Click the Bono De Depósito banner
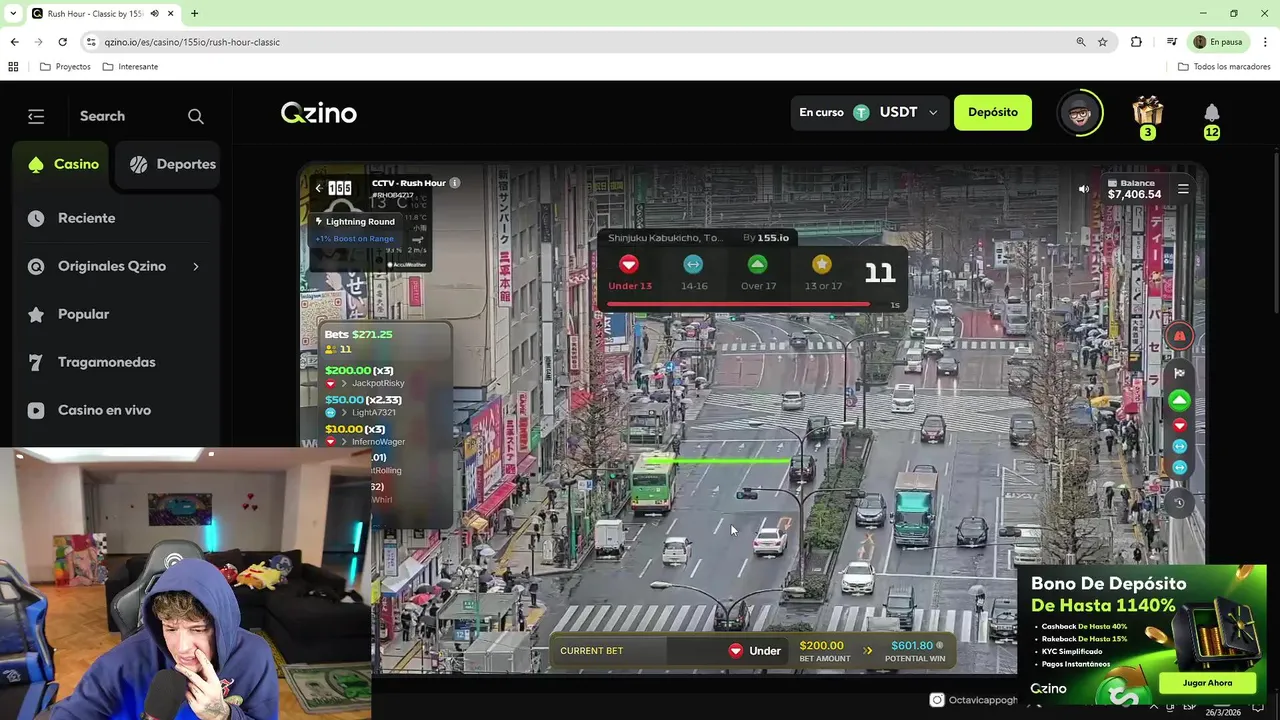 tap(1141, 634)
